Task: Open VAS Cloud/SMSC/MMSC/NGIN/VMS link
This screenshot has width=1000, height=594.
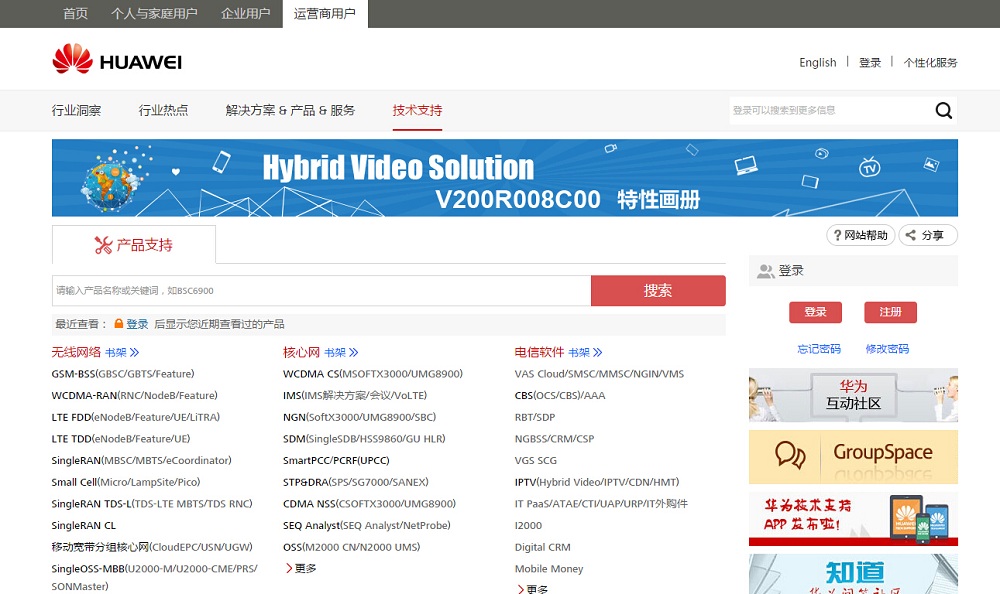Action: pyautogui.click(x=599, y=374)
